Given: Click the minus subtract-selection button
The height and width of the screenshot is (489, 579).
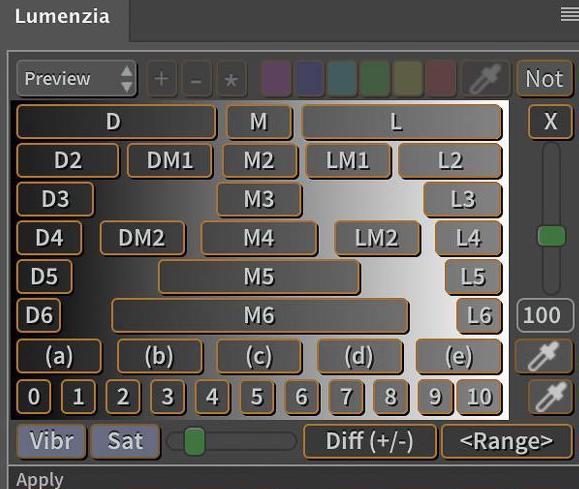Looking at the screenshot, I should click(196, 79).
